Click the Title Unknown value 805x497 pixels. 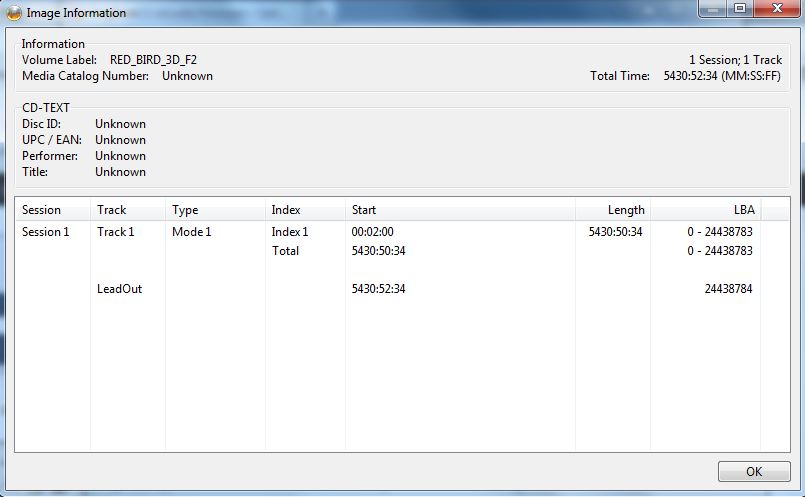[121, 172]
